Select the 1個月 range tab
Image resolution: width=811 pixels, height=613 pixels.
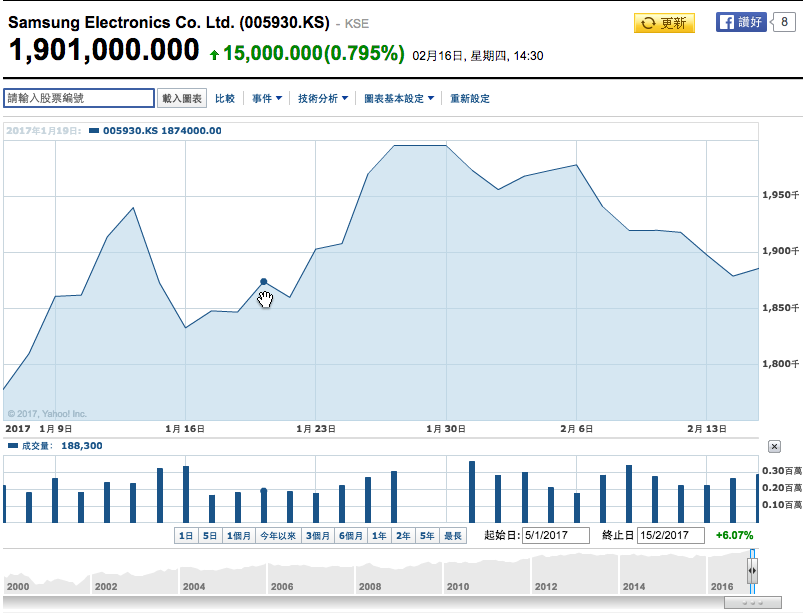click(239, 535)
